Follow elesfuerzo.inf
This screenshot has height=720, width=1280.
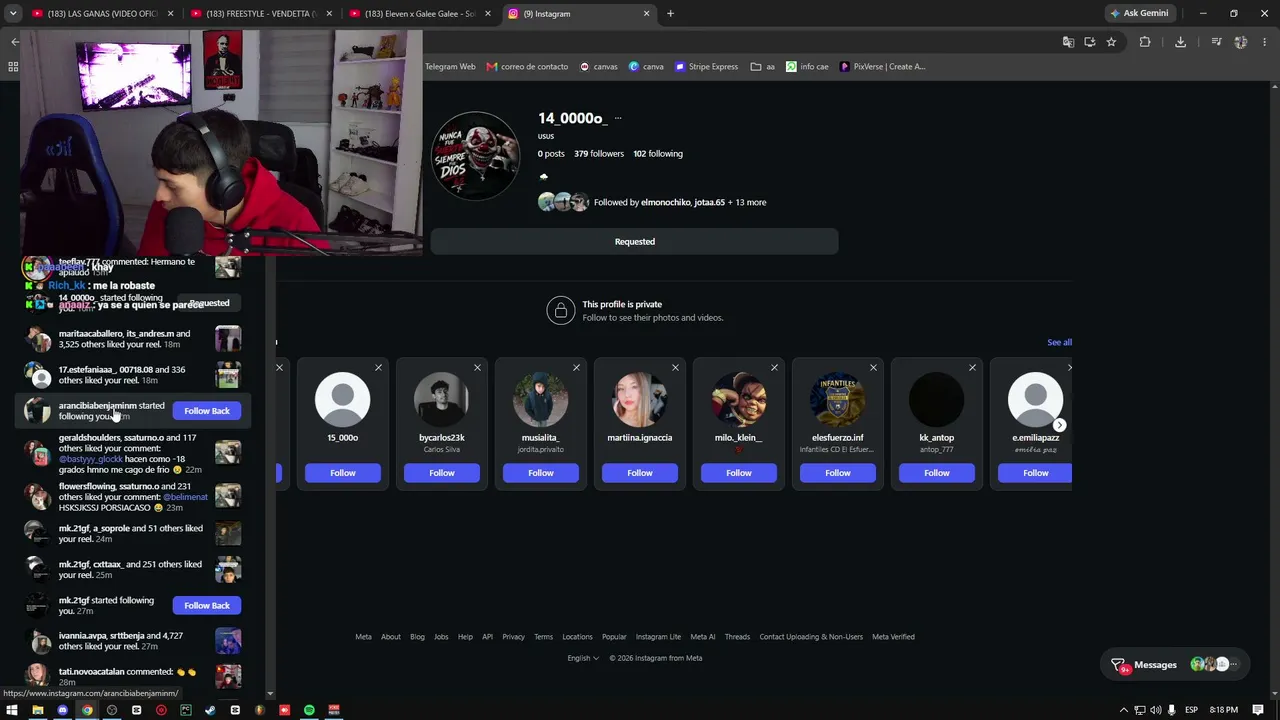[838, 473]
